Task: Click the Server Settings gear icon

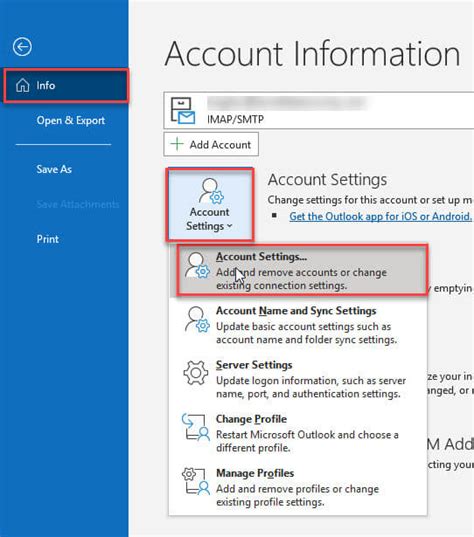Action: (x=196, y=373)
